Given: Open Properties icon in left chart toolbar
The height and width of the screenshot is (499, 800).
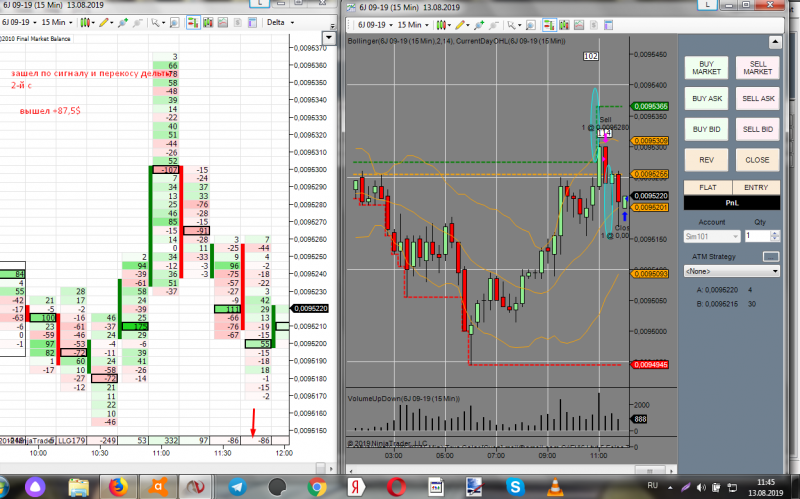Looking at the screenshot, I should [x=252, y=22].
